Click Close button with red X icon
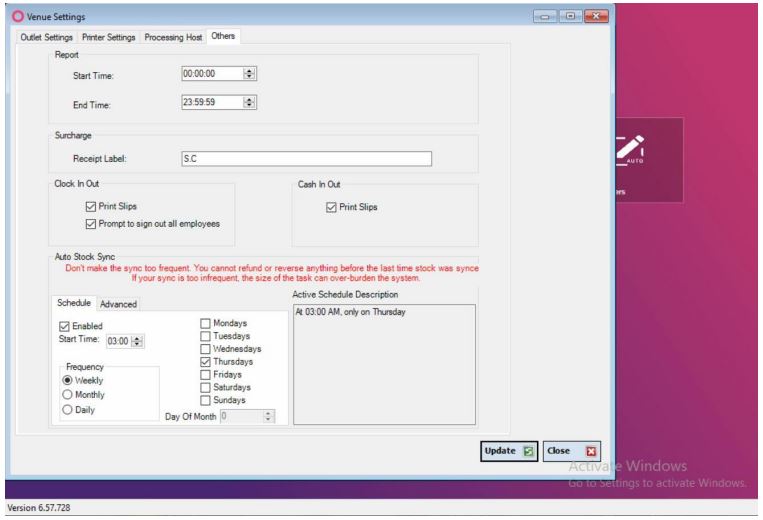Viewport: 763px width, 520px height. click(573, 450)
